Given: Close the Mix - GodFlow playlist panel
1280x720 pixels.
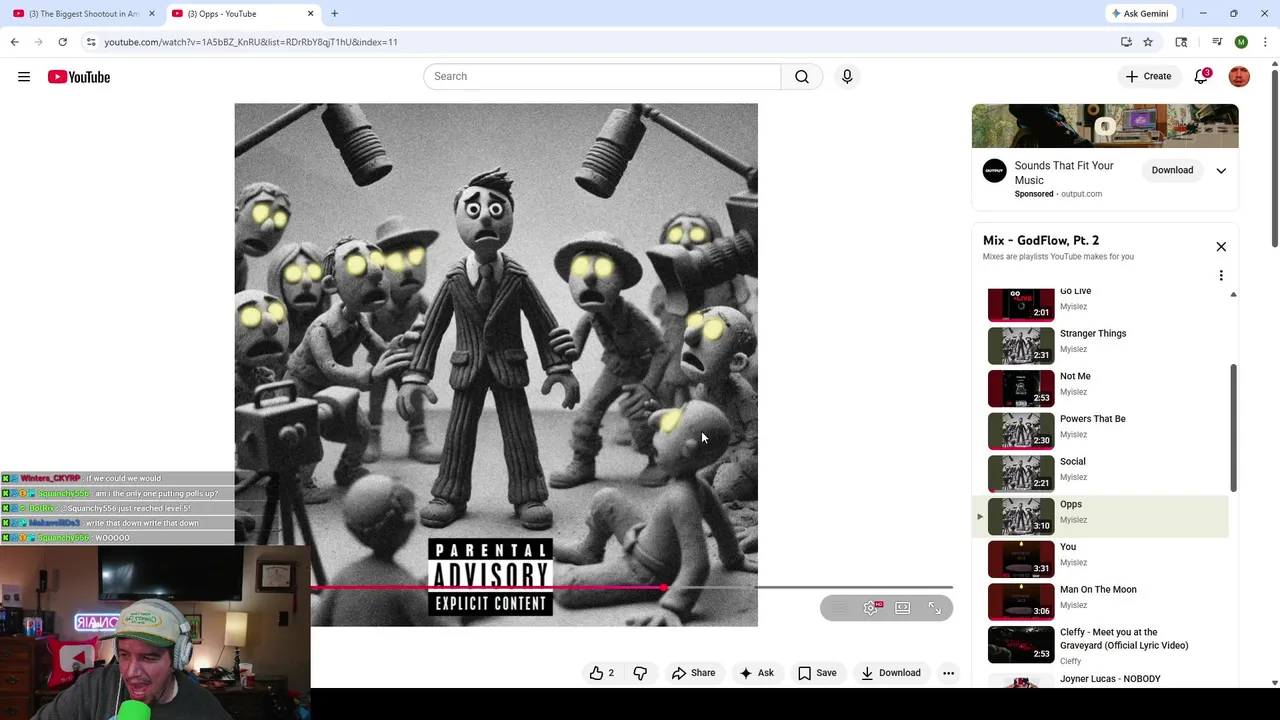Looking at the screenshot, I should click(1221, 247).
